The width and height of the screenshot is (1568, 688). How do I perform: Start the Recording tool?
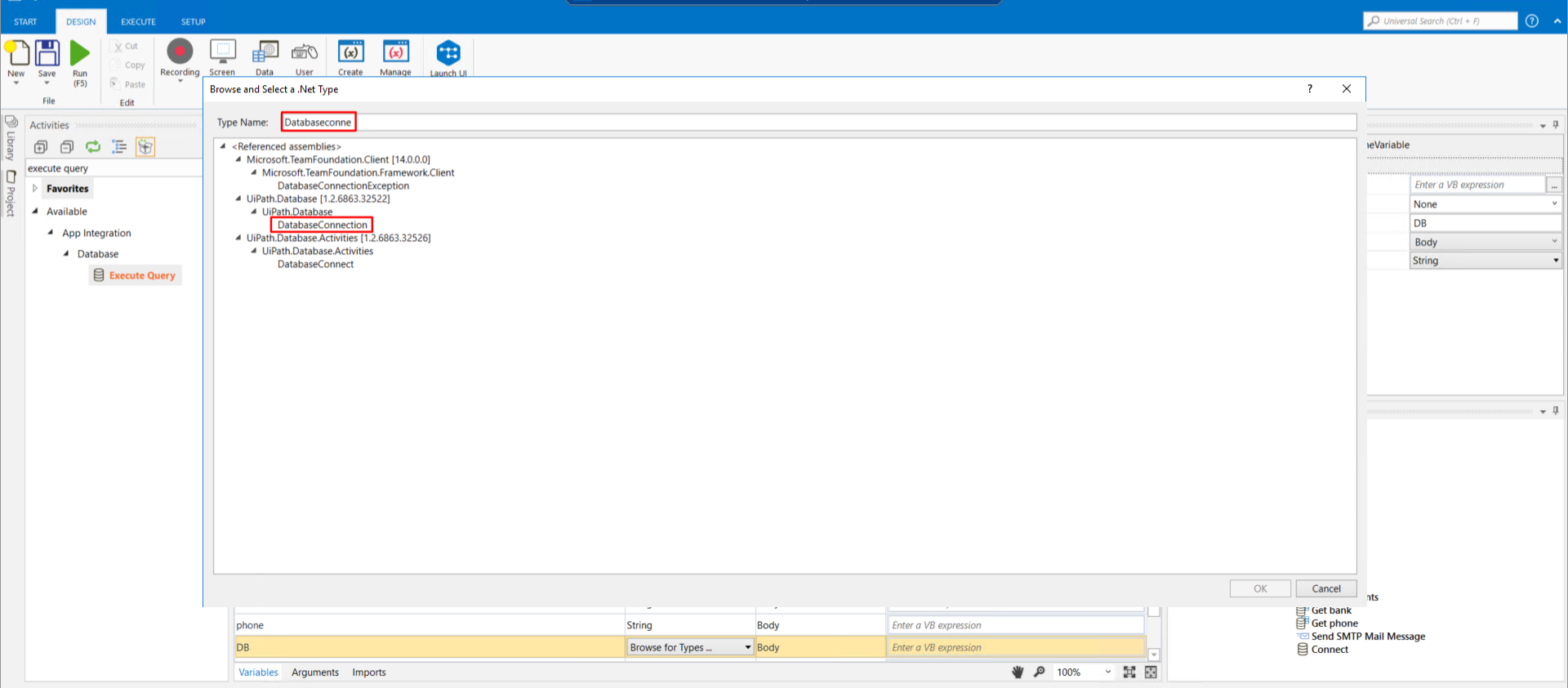click(180, 51)
